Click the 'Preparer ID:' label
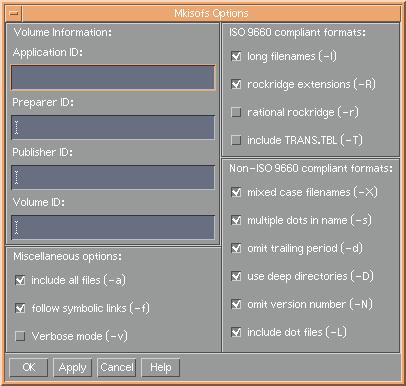This screenshot has height=386, width=406. tap(43, 102)
